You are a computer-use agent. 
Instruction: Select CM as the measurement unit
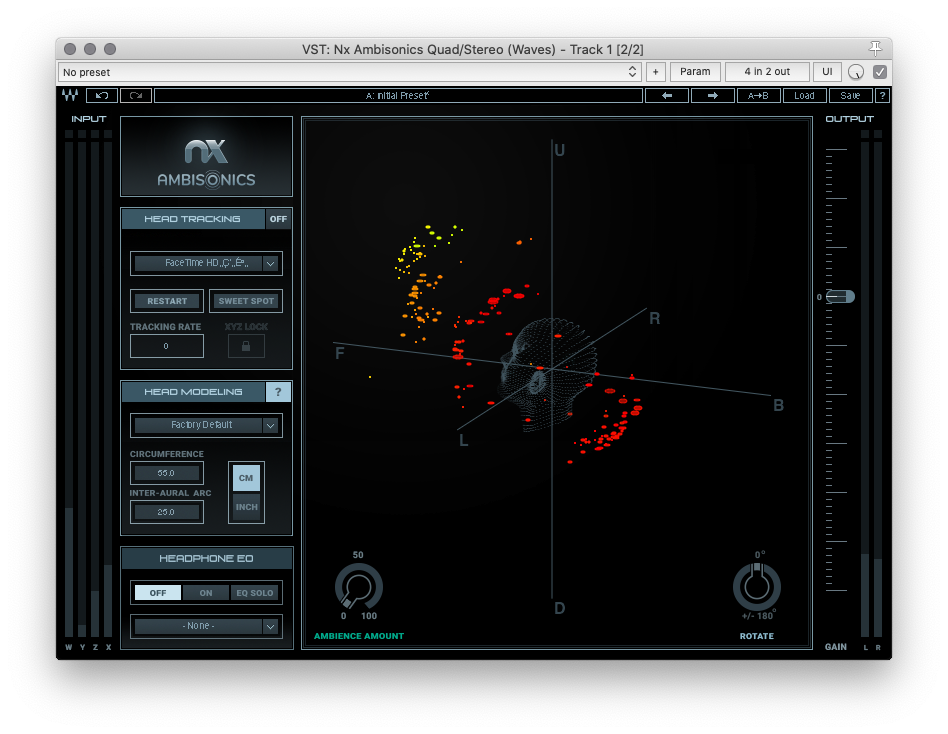pos(246,478)
